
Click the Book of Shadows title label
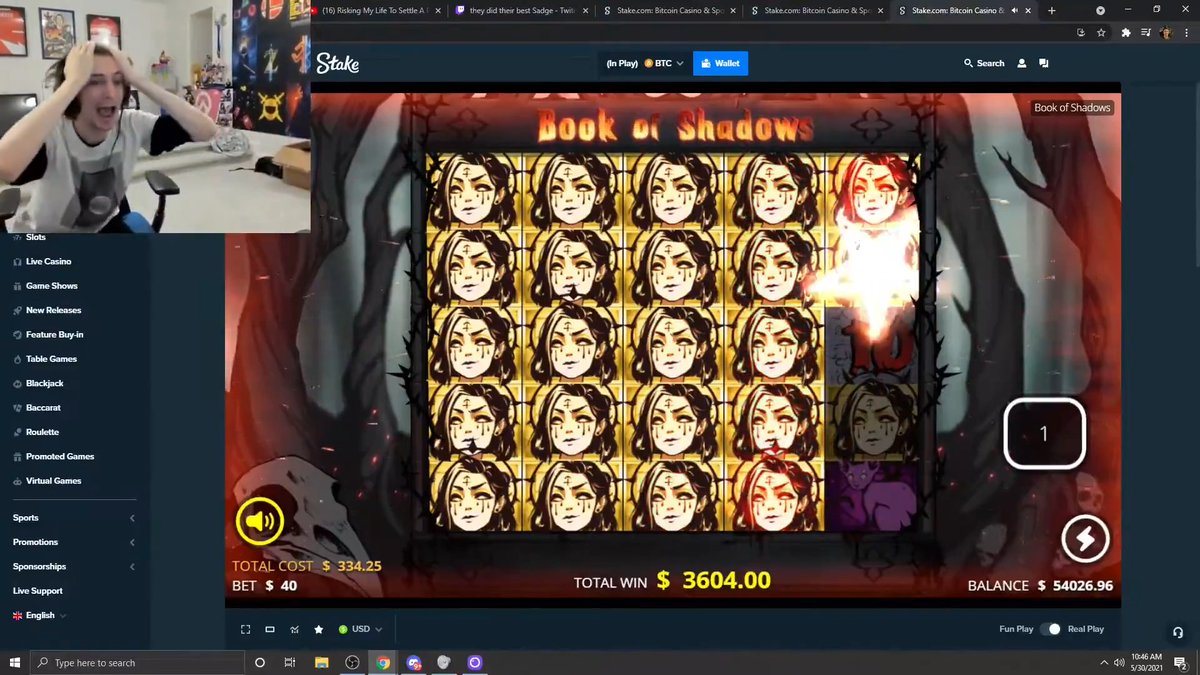[x=1072, y=108]
